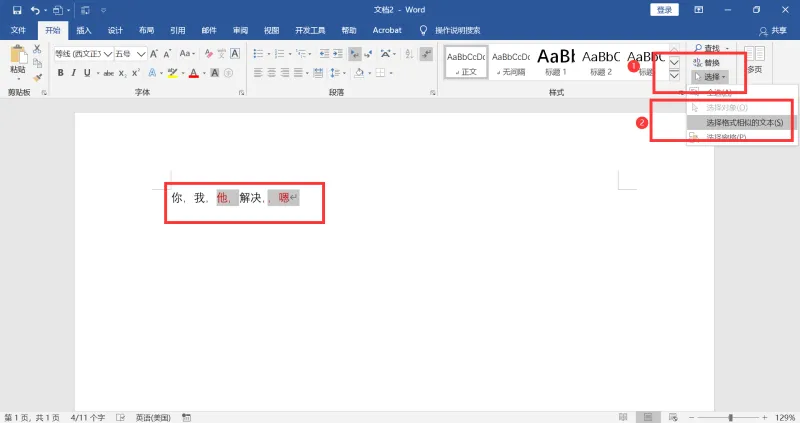The height and width of the screenshot is (423, 800).
Task: Open the References (引用) tab
Action: (177, 31)
